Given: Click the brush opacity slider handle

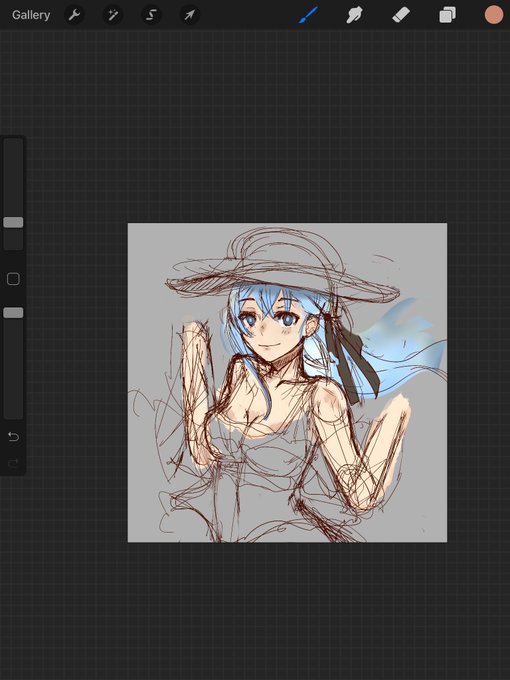Looking at the screenshot, I should click(13, 313).
